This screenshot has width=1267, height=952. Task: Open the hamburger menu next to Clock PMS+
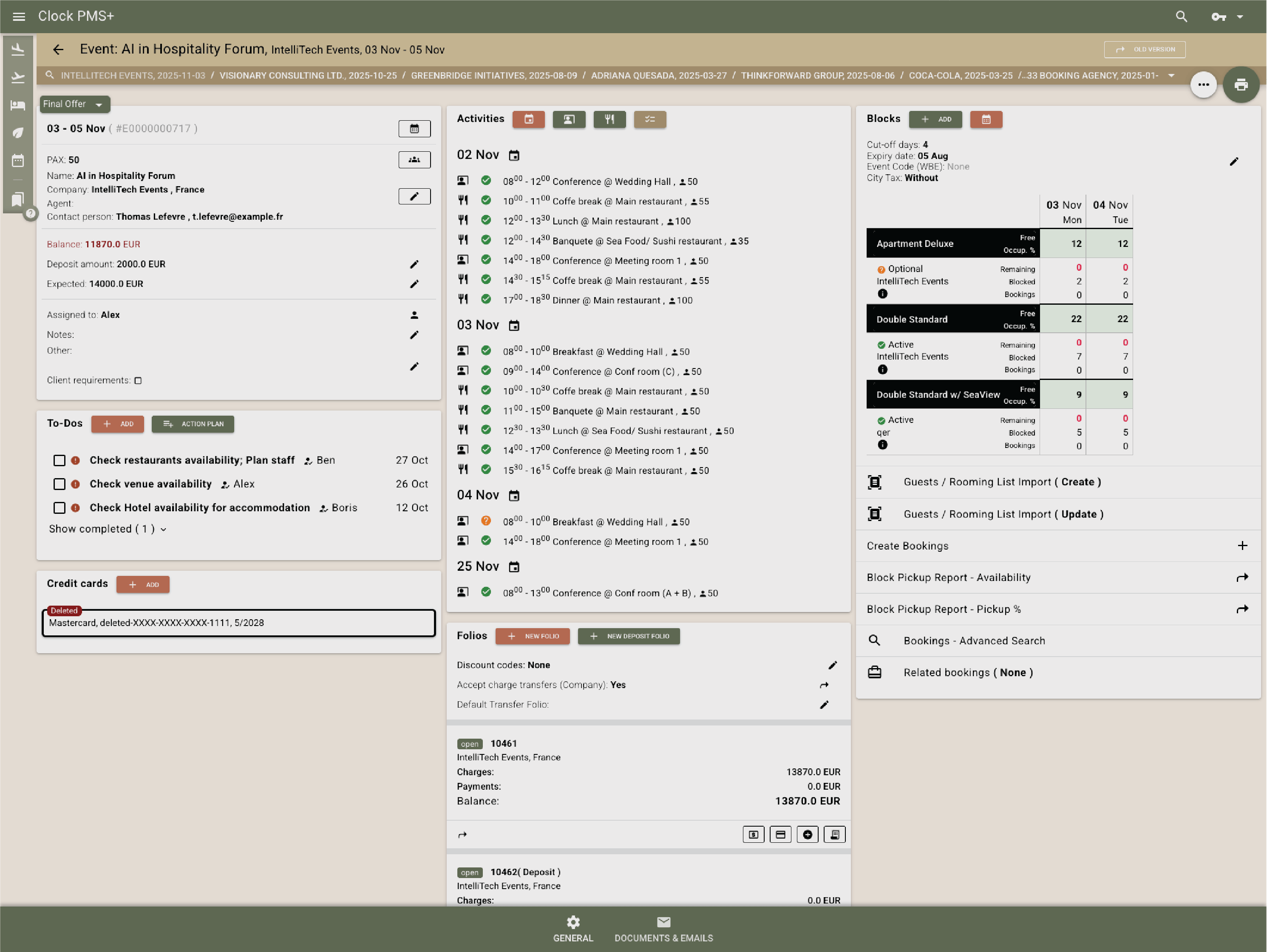pos(19,16)
